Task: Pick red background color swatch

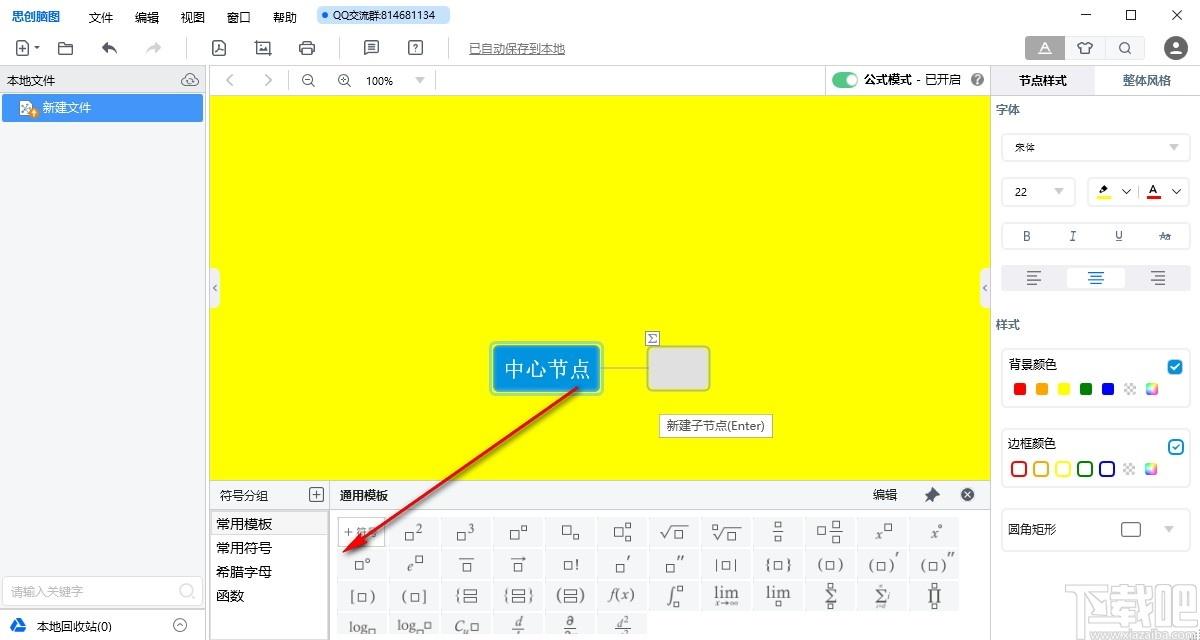Action: tap(1020, 389)
